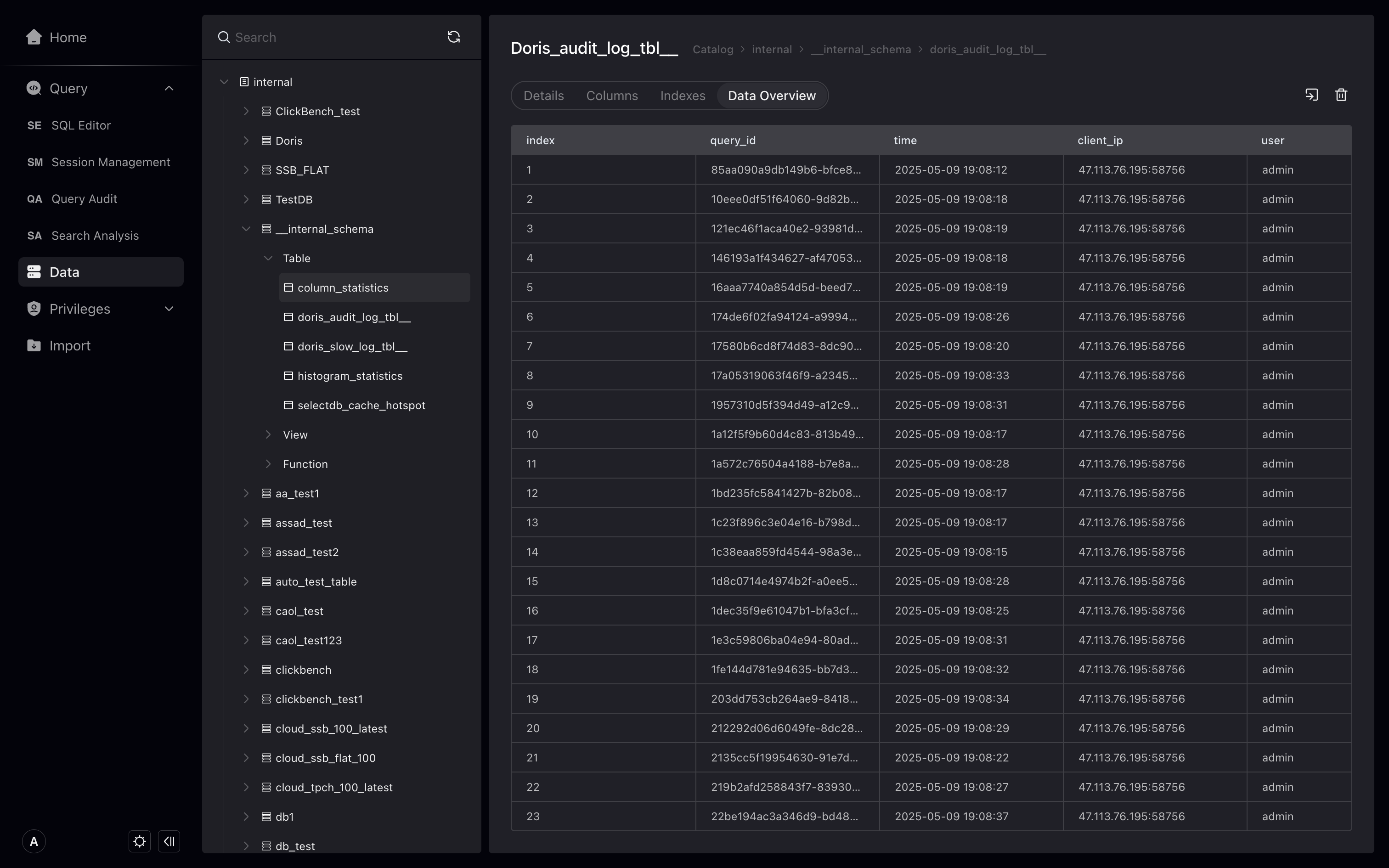Click the database icon next to Doris
Screen dimensions: 1389x868
(266, 141)
